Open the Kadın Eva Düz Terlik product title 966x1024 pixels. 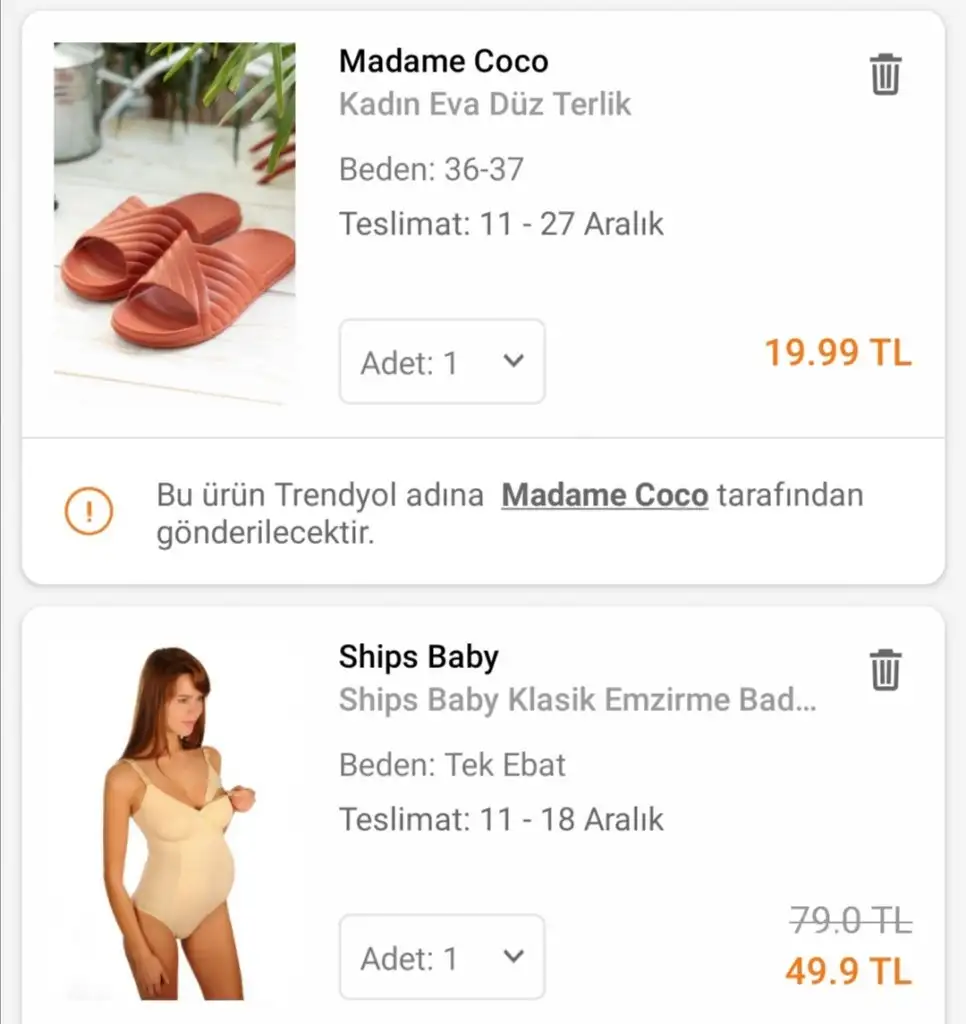485,104
